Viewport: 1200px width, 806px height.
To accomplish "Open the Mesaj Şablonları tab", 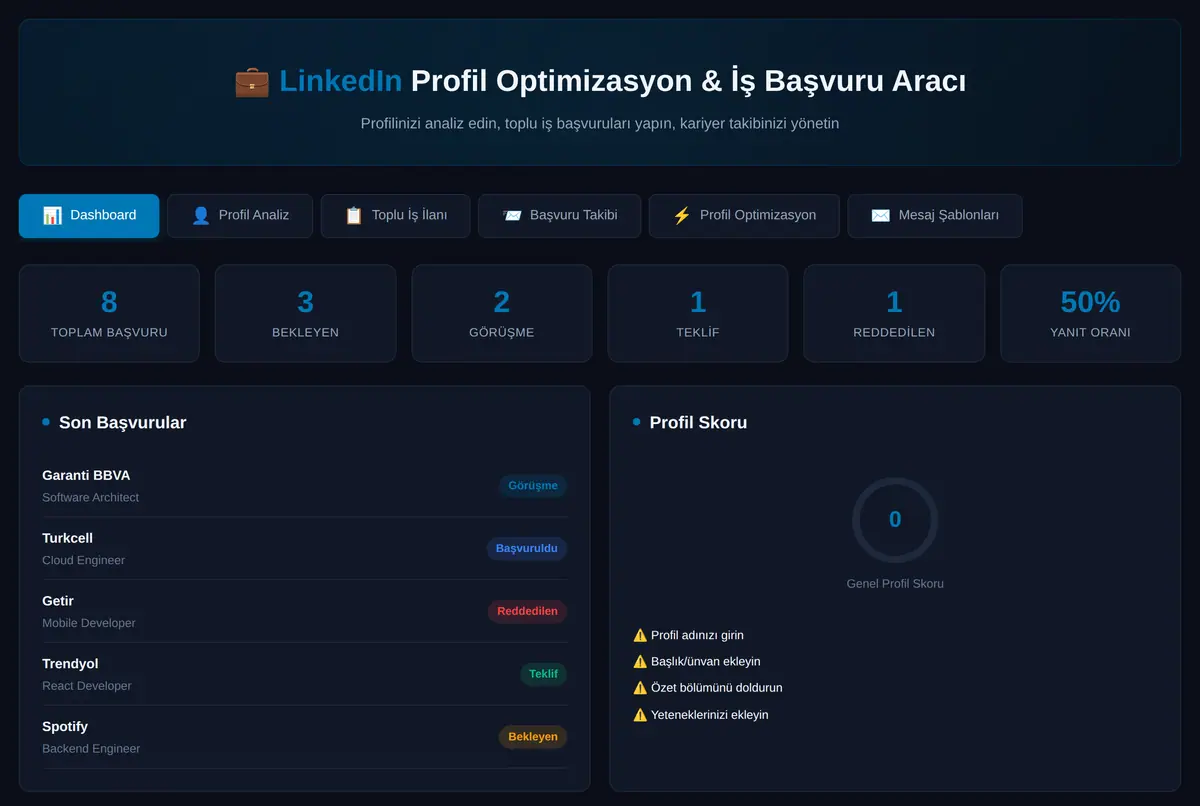I will tap(935, 216).
